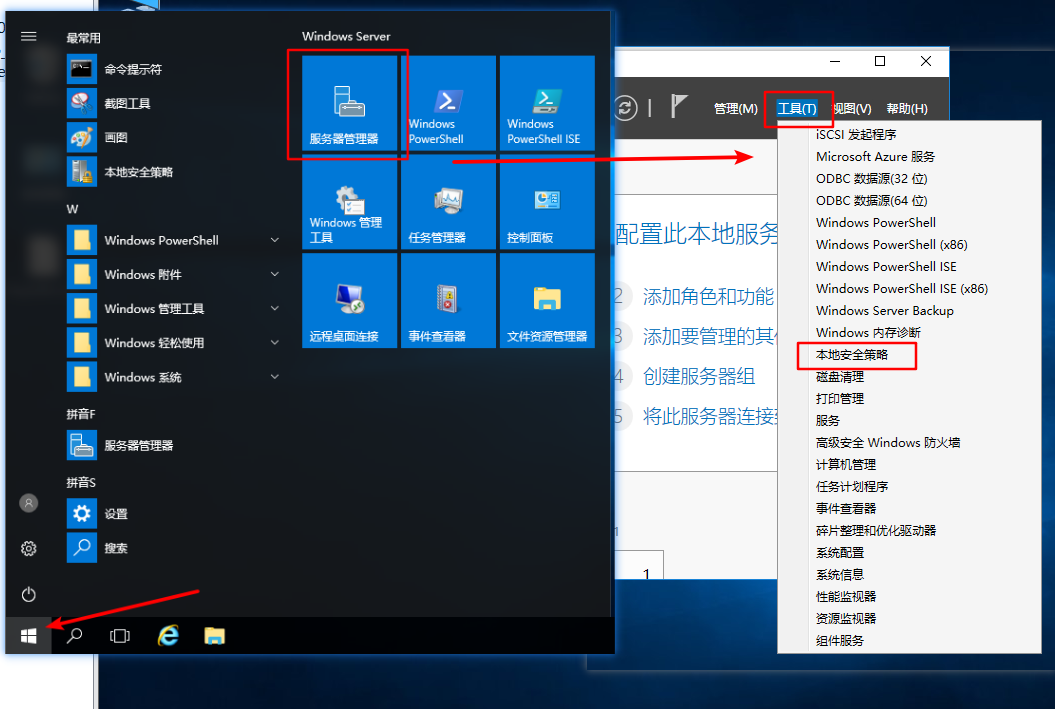Image resolution: width=1055 pixels, height=709 pixels.
Task: Open 服务器管理器 under 拼音F list
Action: (174, 445)
